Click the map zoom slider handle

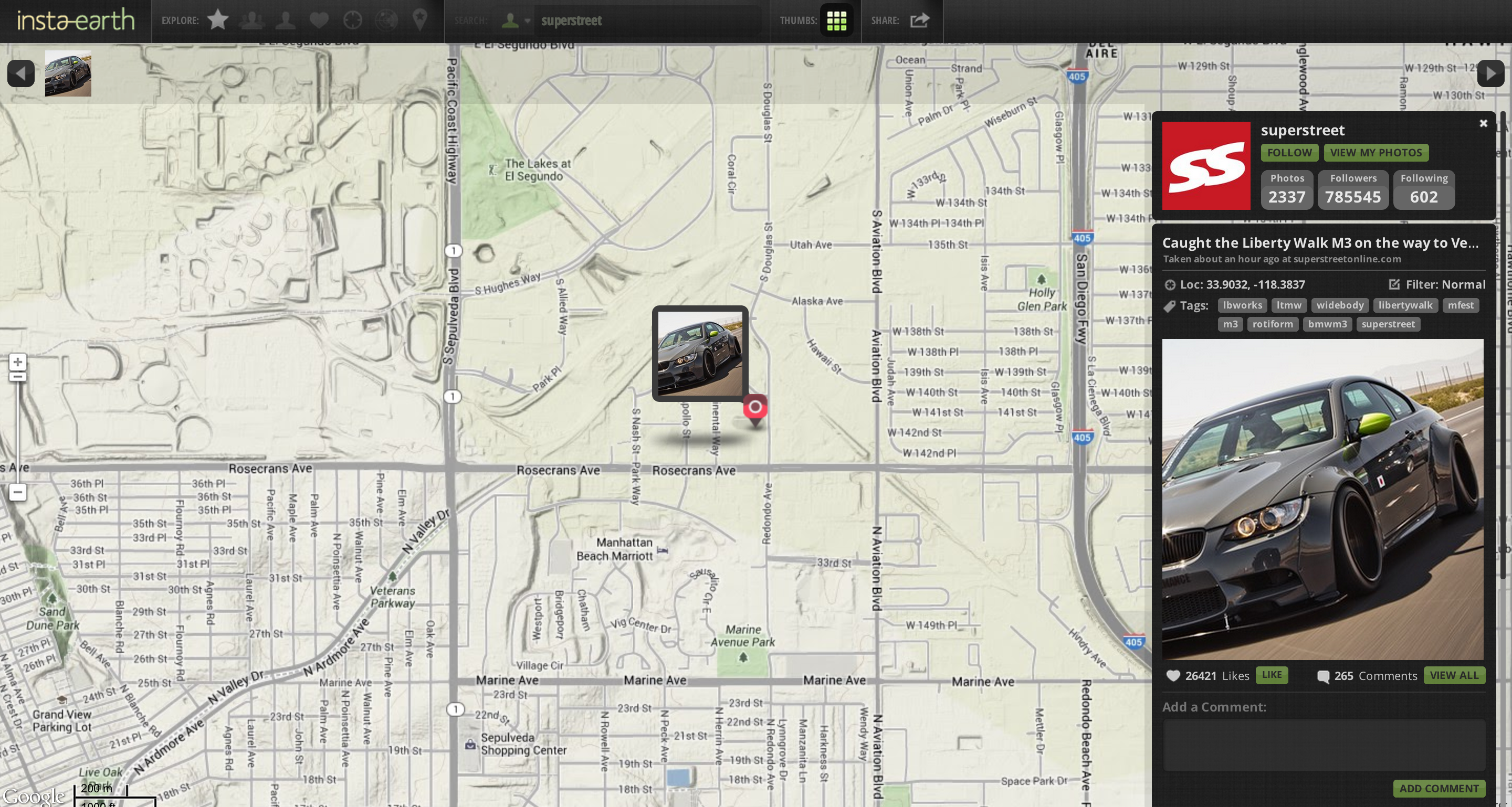click(x=18, y=377)
